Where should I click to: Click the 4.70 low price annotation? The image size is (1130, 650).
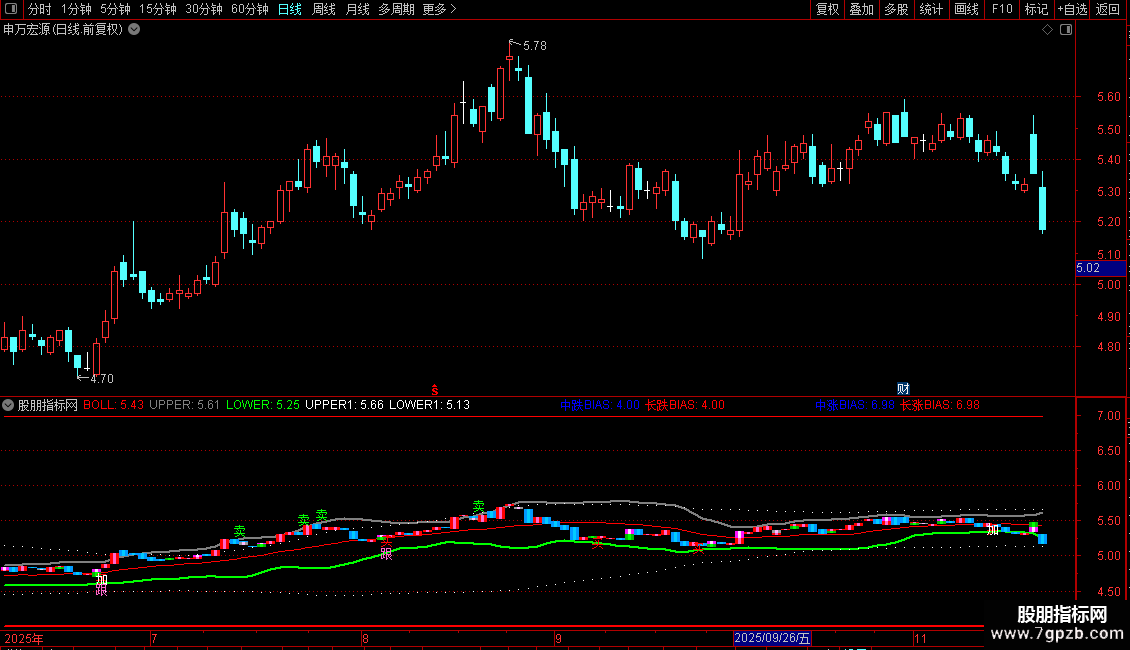(x=102, y=378)
